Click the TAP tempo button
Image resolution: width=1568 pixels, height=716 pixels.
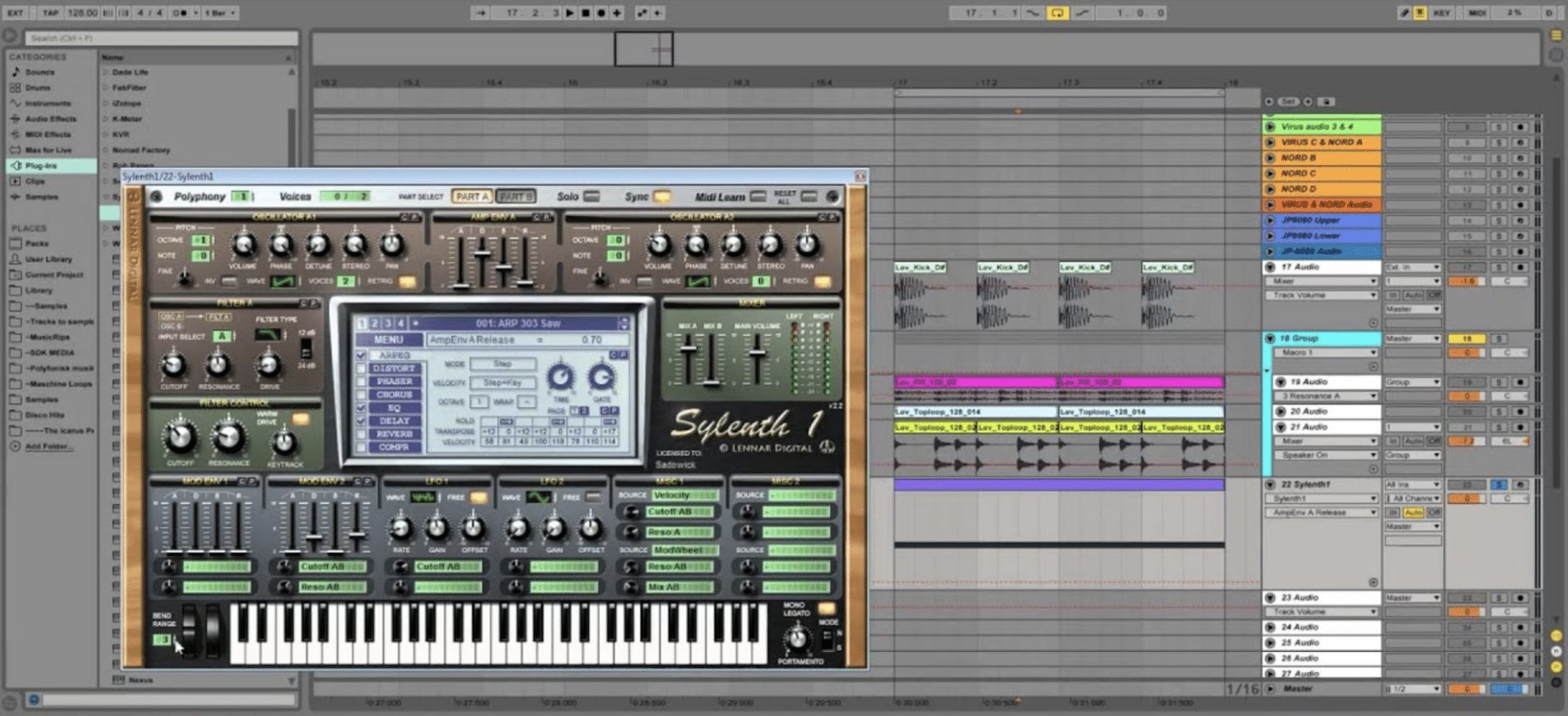50,13
